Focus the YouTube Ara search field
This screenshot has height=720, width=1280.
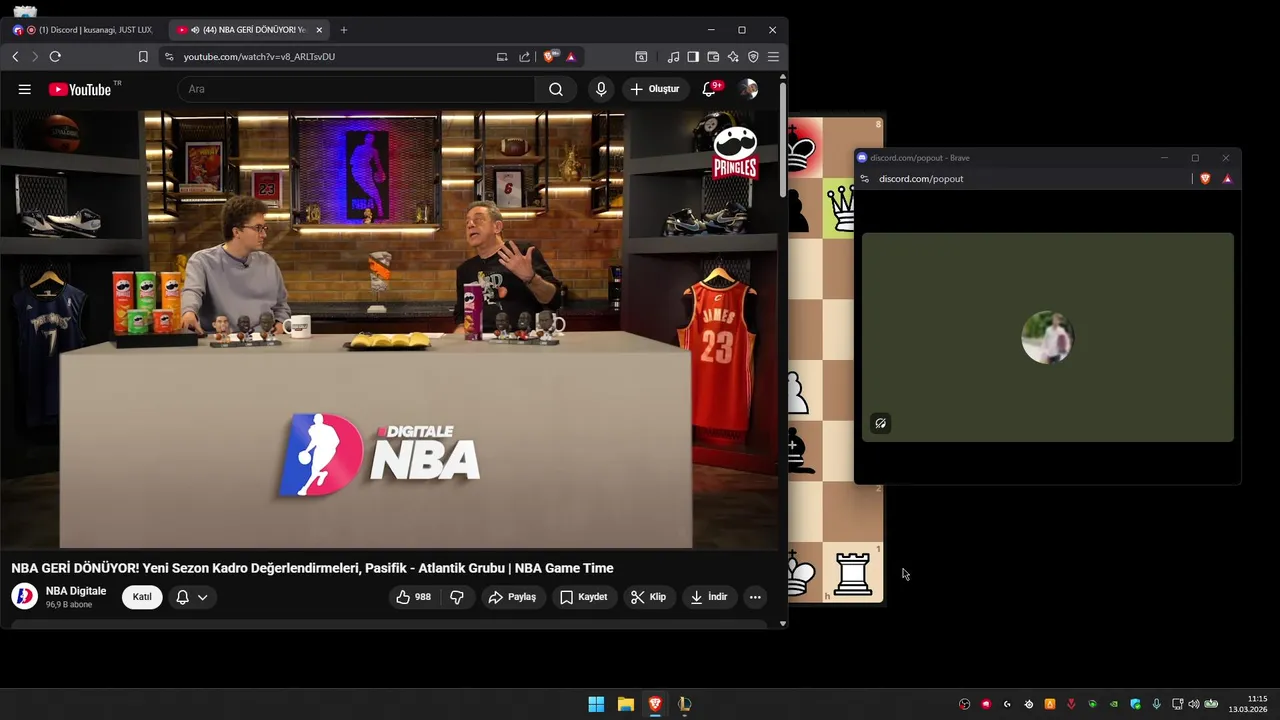(357, 89)
